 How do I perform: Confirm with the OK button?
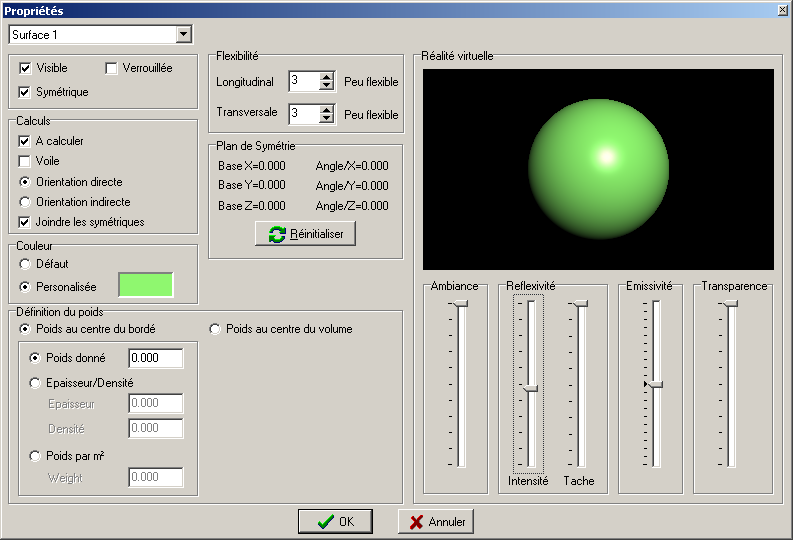coord(335,521)
